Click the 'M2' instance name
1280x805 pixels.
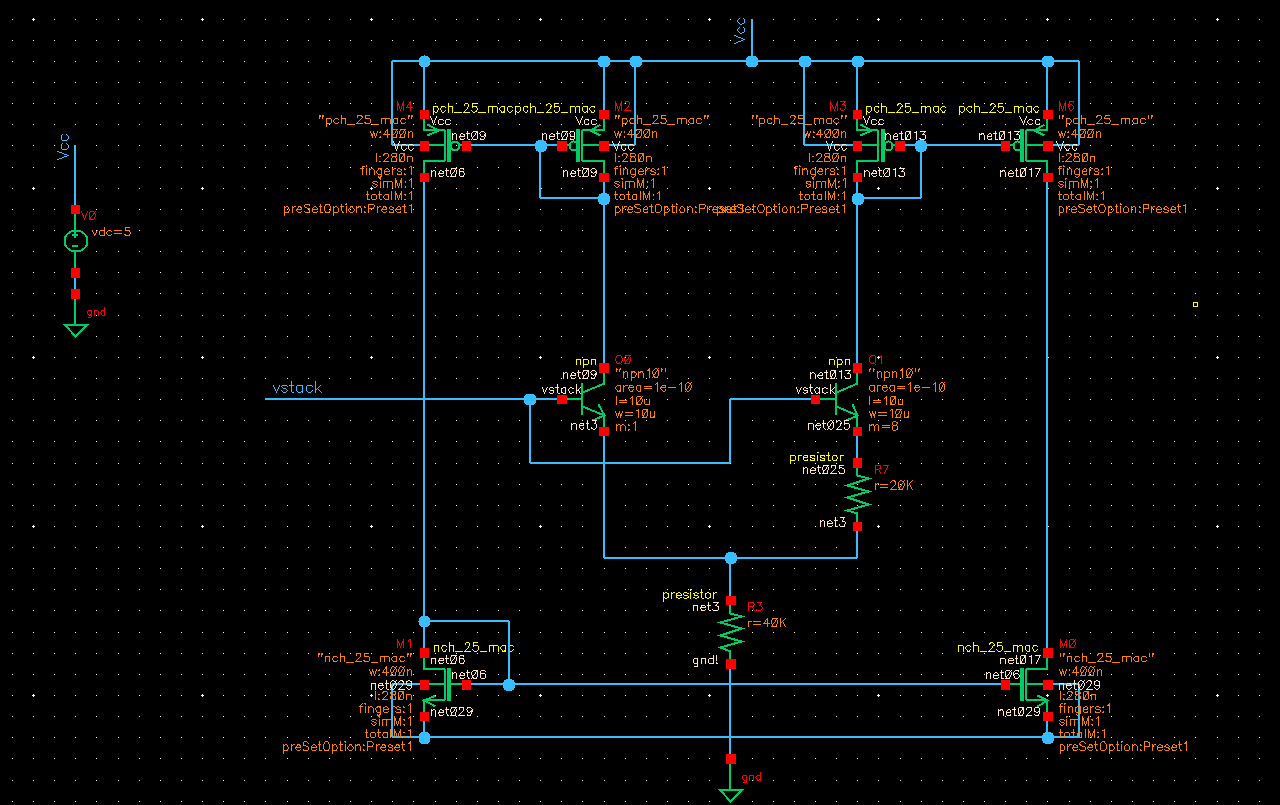[x=622, y=106]
